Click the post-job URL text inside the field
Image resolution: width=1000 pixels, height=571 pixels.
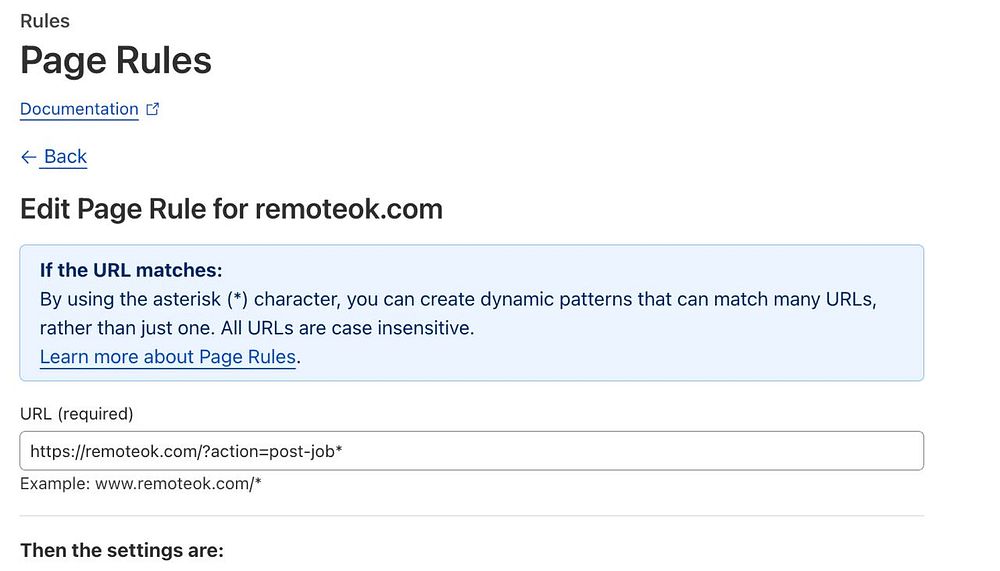click(186, 451)
